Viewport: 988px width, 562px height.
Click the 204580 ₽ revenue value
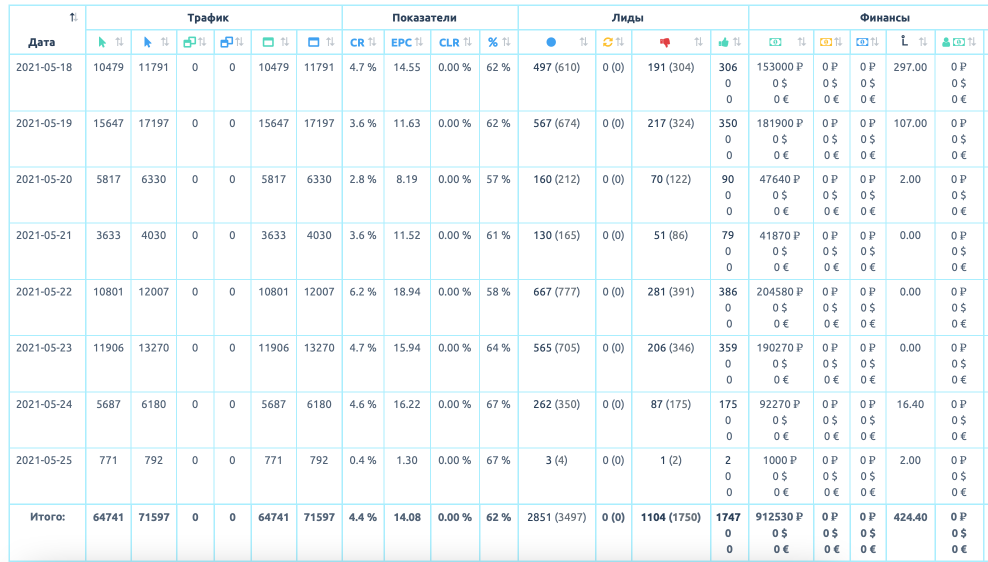click(779, 292)
